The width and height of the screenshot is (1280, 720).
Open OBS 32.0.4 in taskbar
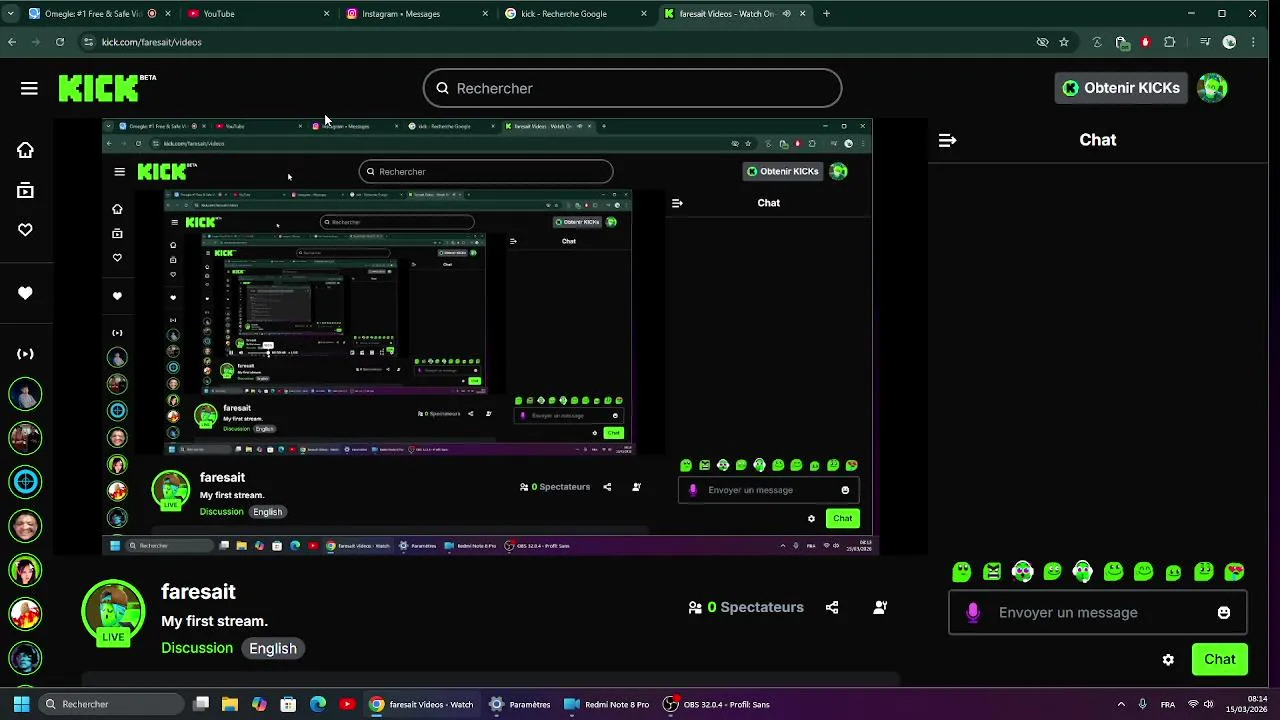[x=716, y=704]
